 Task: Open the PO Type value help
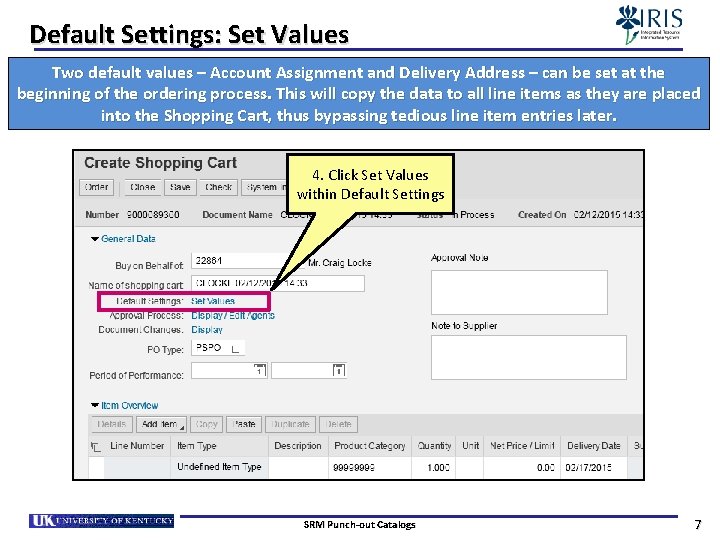(x=236, y=349)
